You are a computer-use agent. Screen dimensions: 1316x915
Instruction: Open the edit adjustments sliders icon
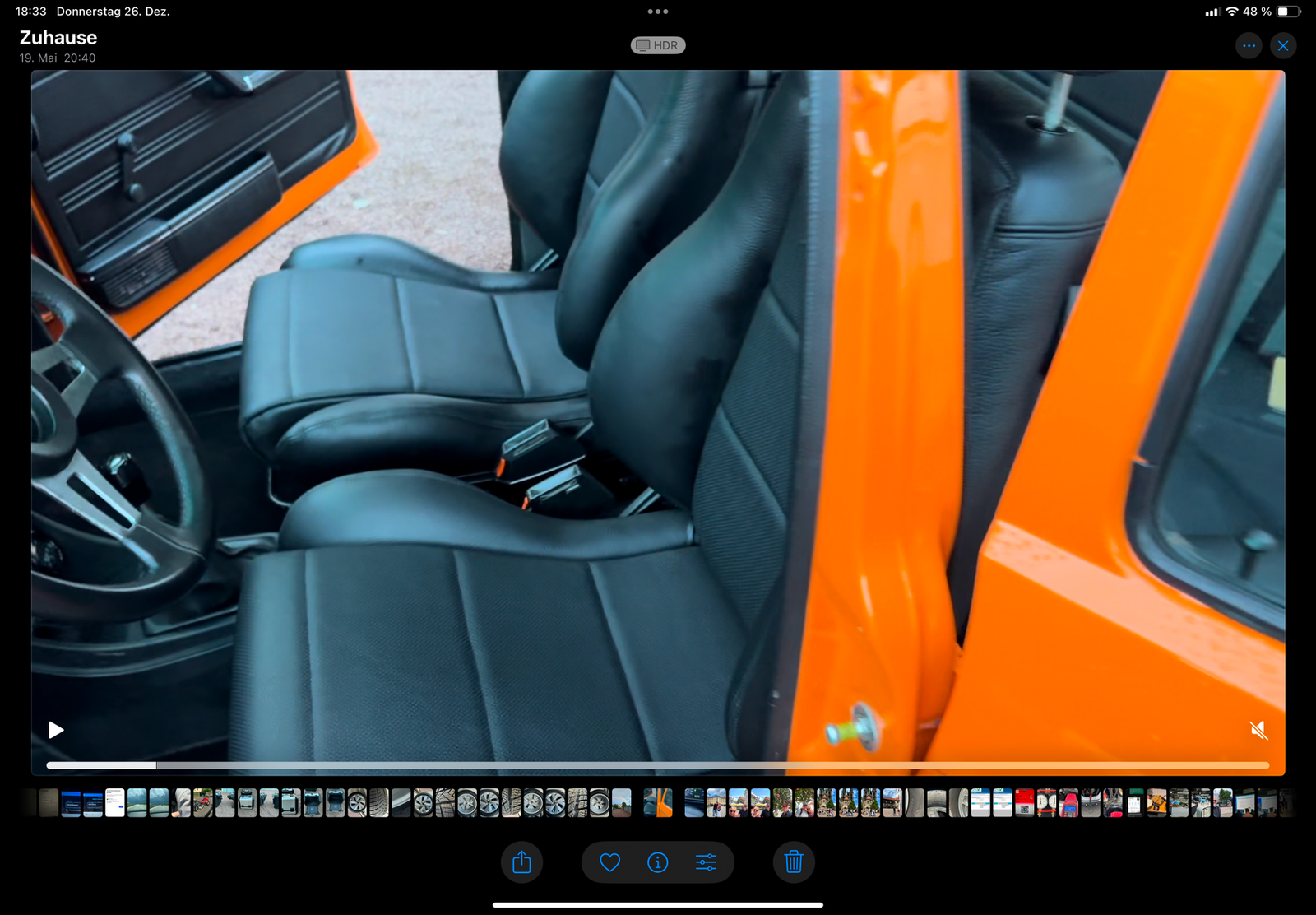[706, 862]
